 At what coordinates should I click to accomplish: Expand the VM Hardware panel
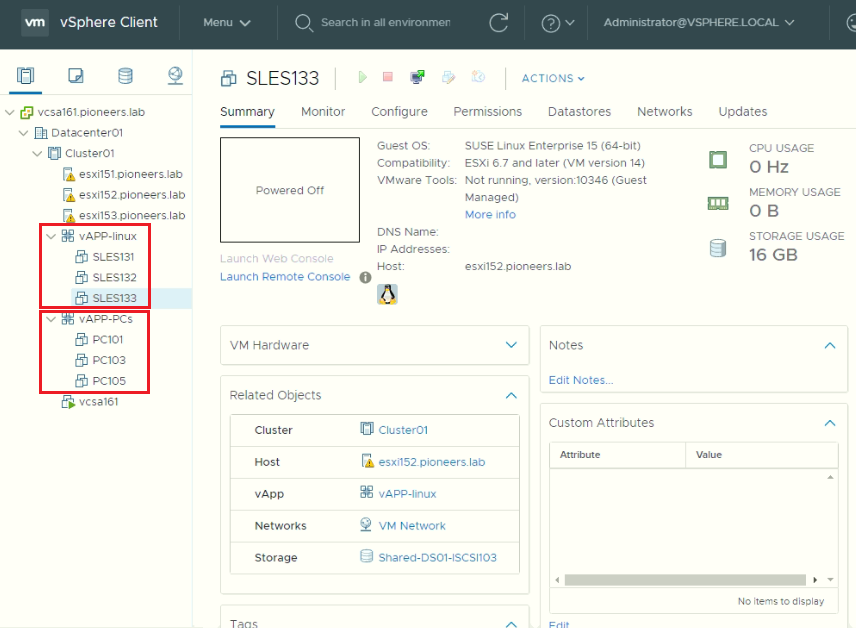pyautogui.click(x=511, y=345)
